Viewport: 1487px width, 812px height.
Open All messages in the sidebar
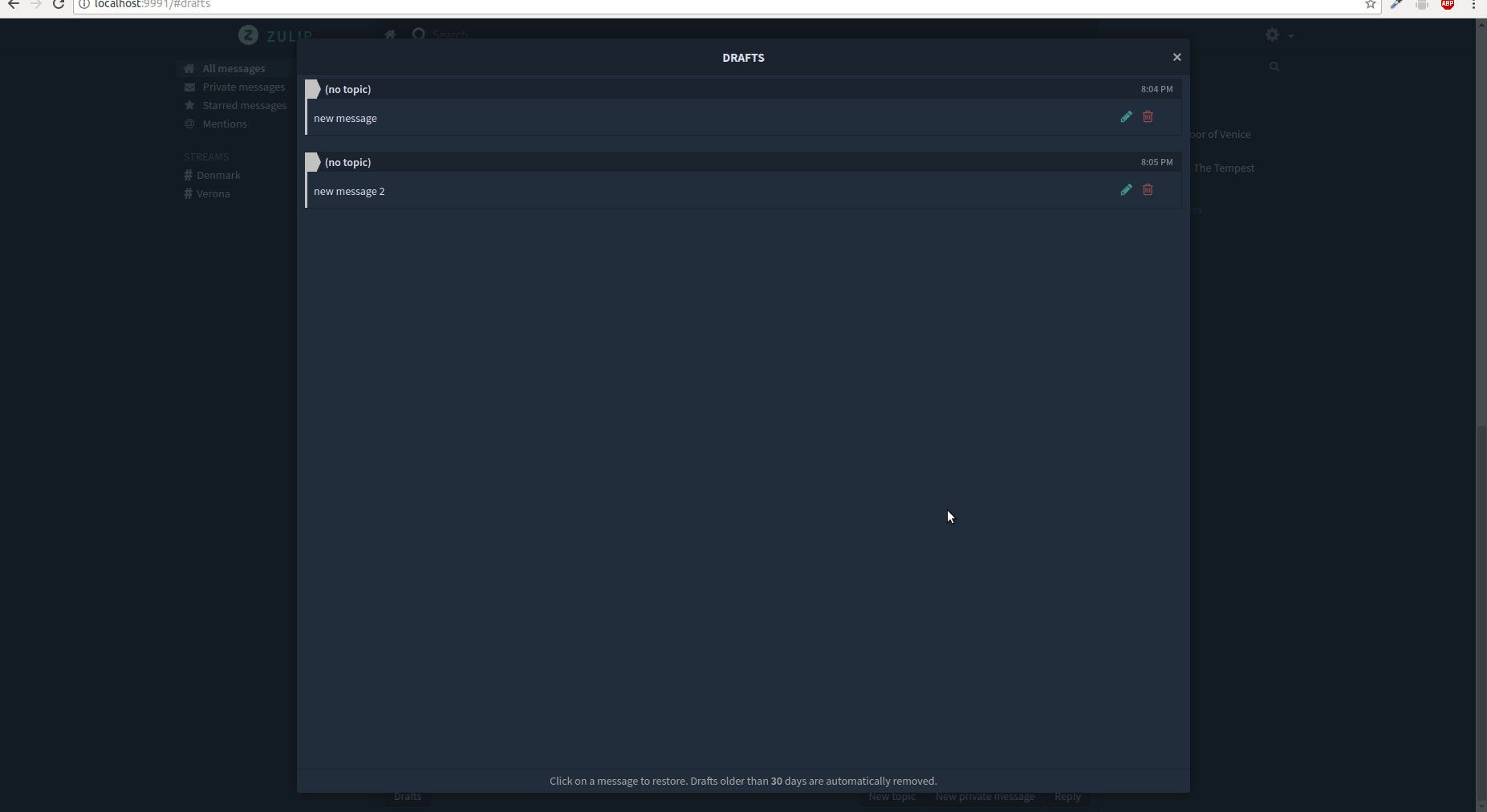coord(234,68)
